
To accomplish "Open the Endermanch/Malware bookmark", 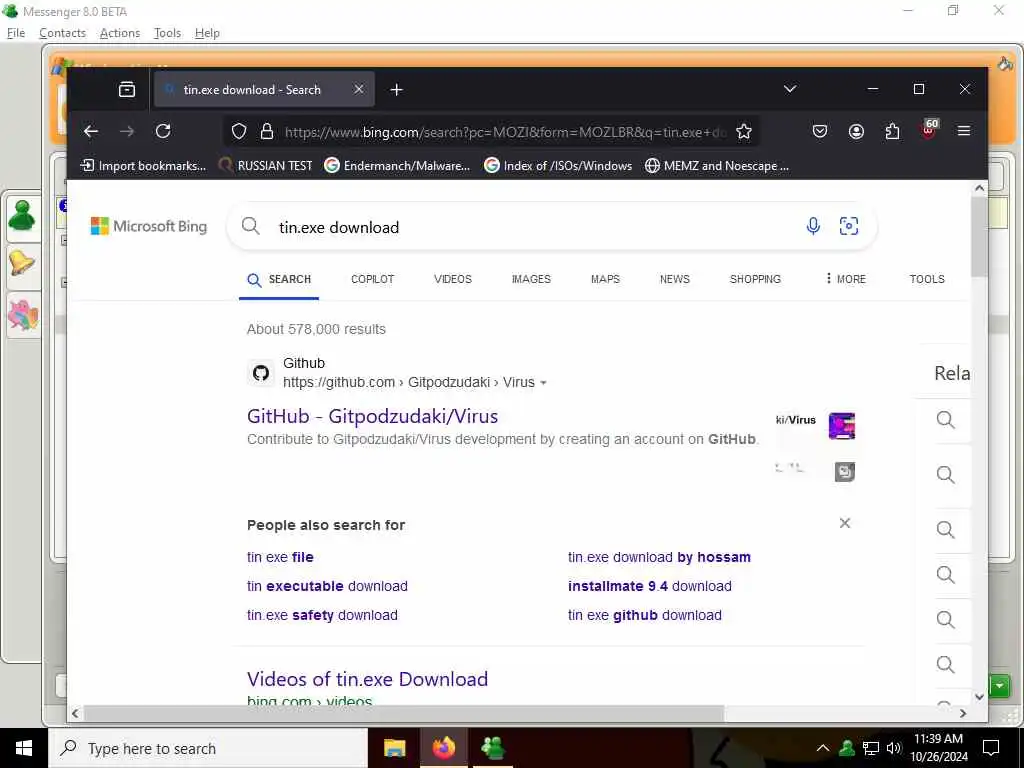I will pyautogui.click(x=397, y=166).
